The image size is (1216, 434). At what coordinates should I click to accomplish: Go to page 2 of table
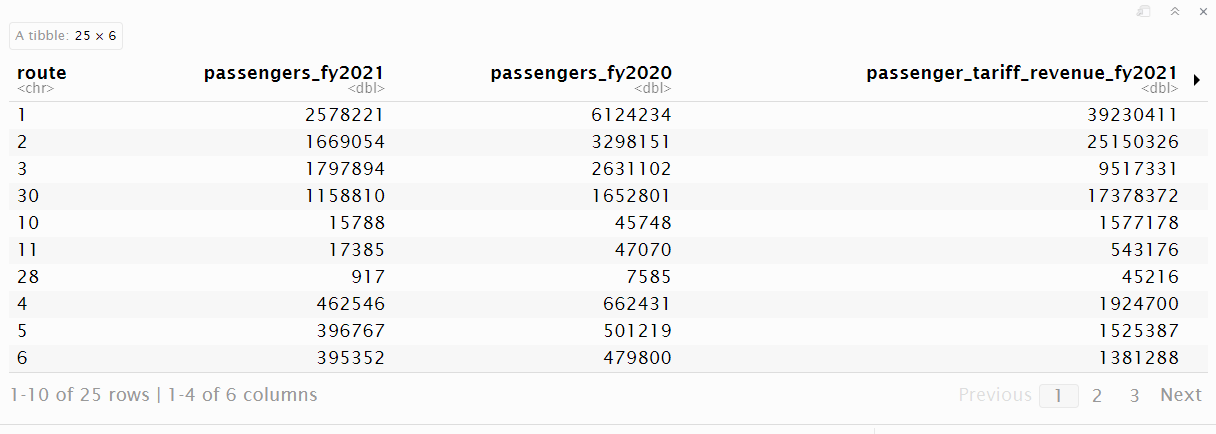click(1097, 395)
